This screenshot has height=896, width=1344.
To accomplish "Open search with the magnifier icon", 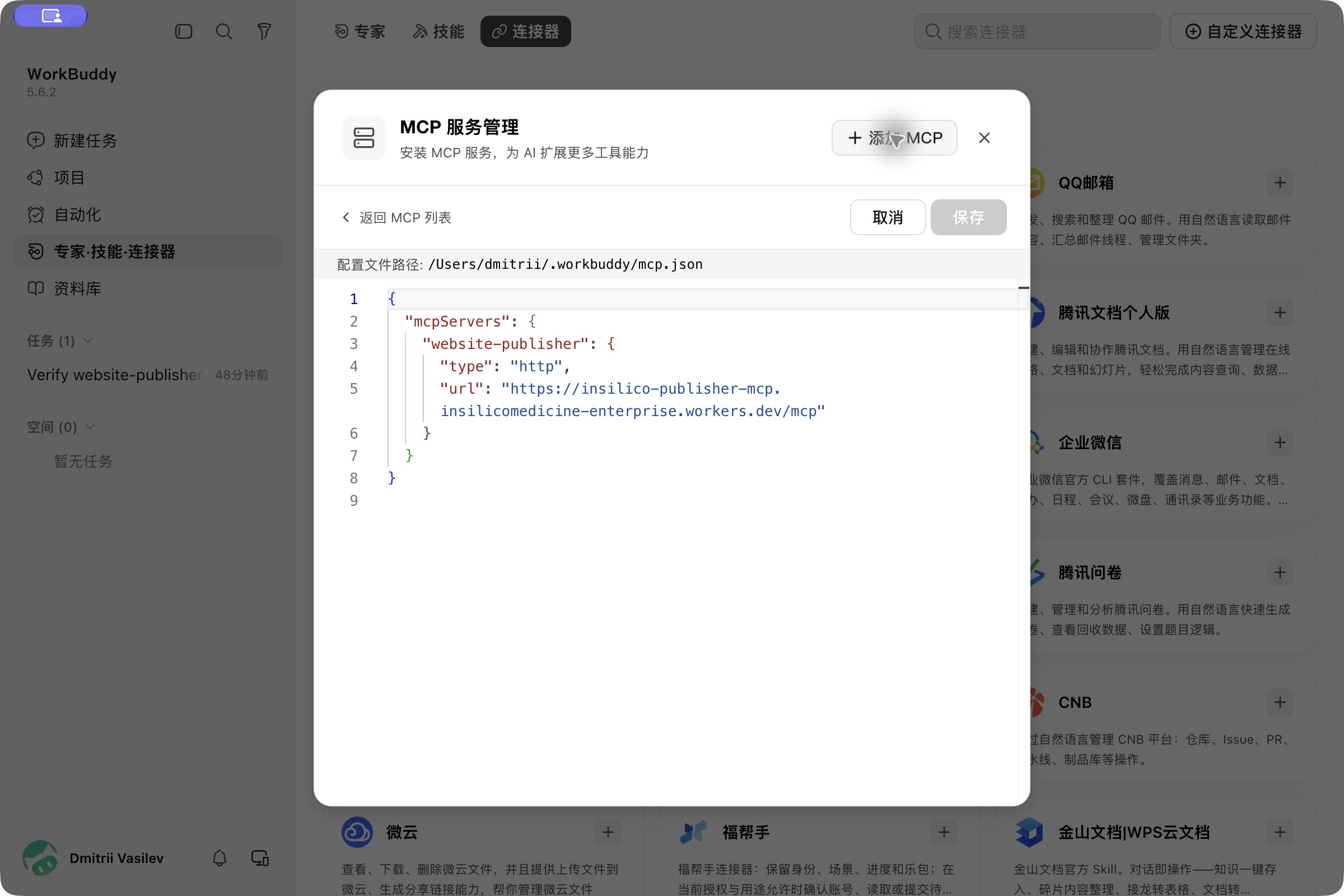I will (223, 31).
